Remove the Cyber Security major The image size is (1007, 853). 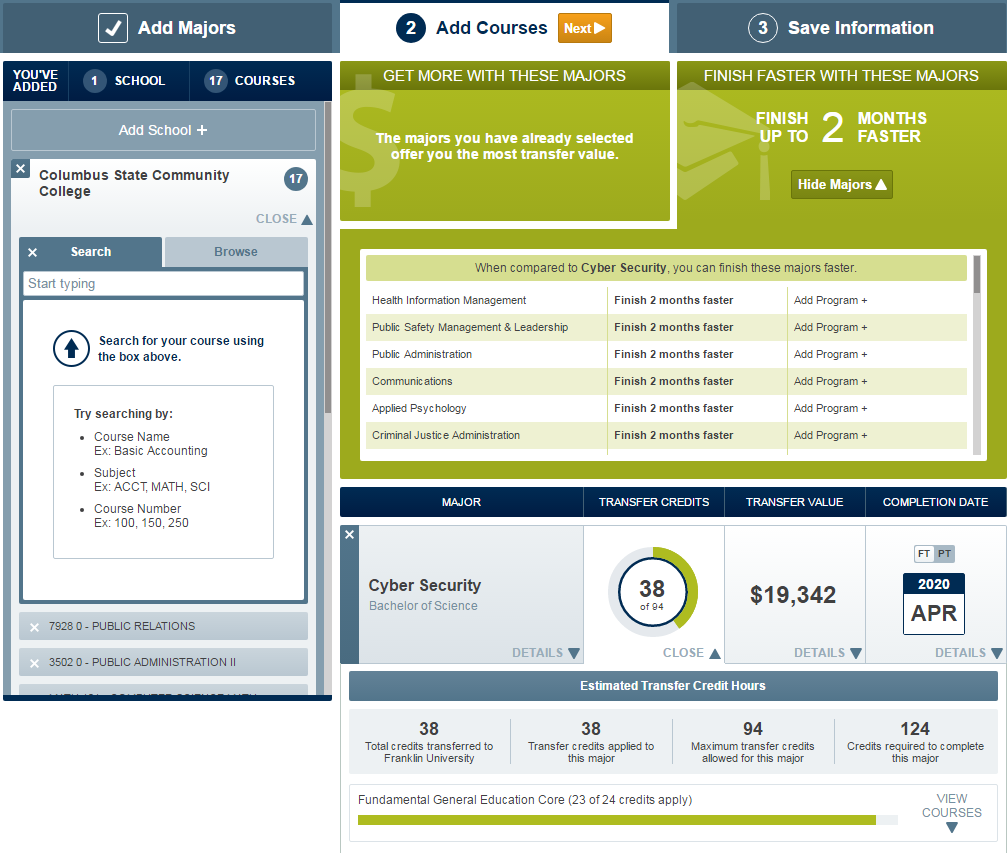[349, 534]
